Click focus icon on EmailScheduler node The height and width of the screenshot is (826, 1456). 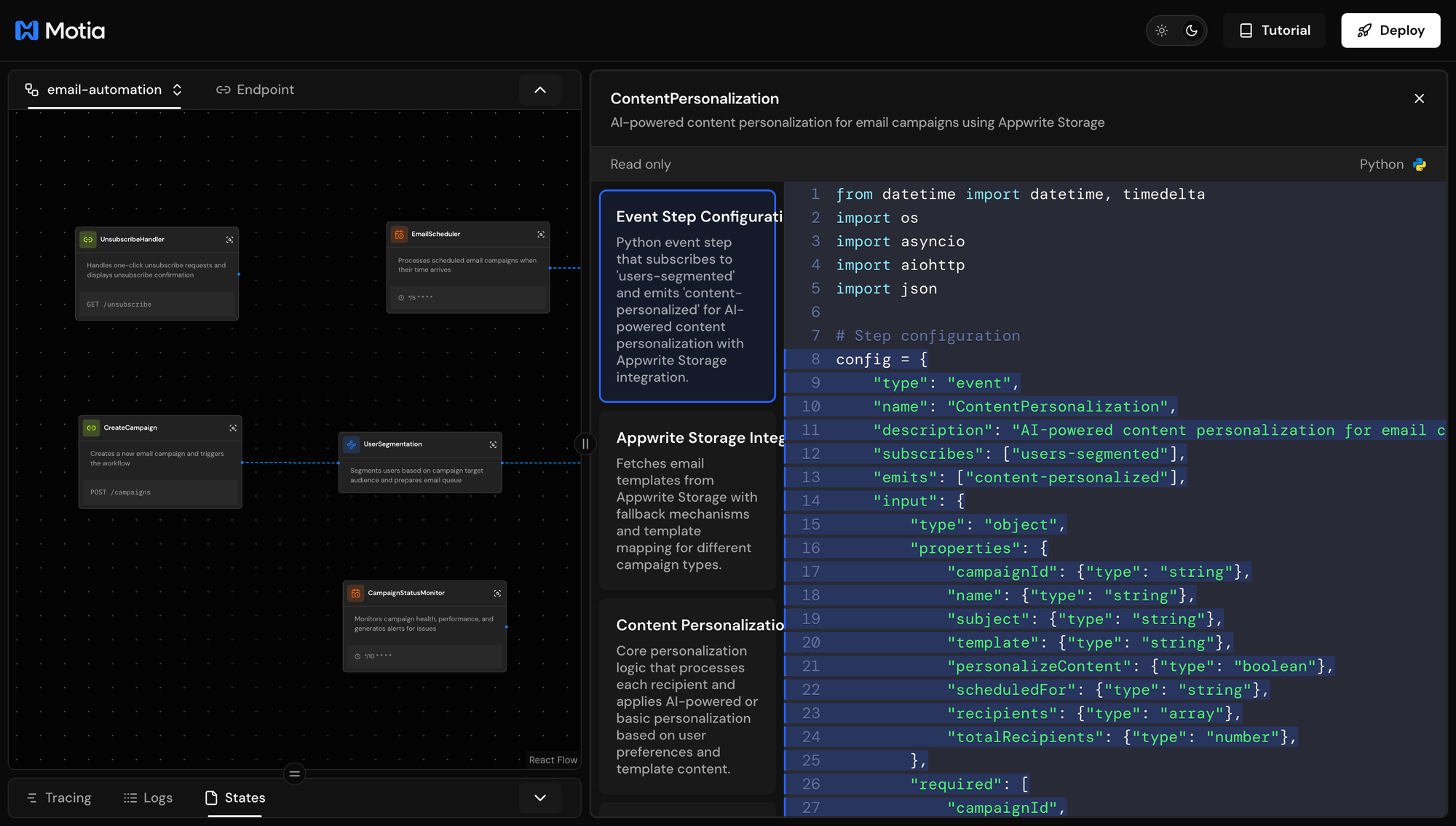tap(541, 235)
